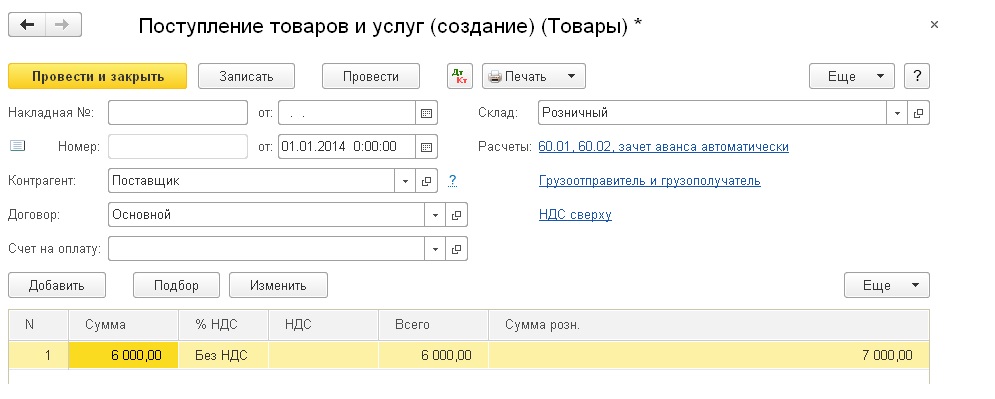Focus Накладная № input field
The height and width of the screenshot is (399, 995).
(x=178, y=113)
